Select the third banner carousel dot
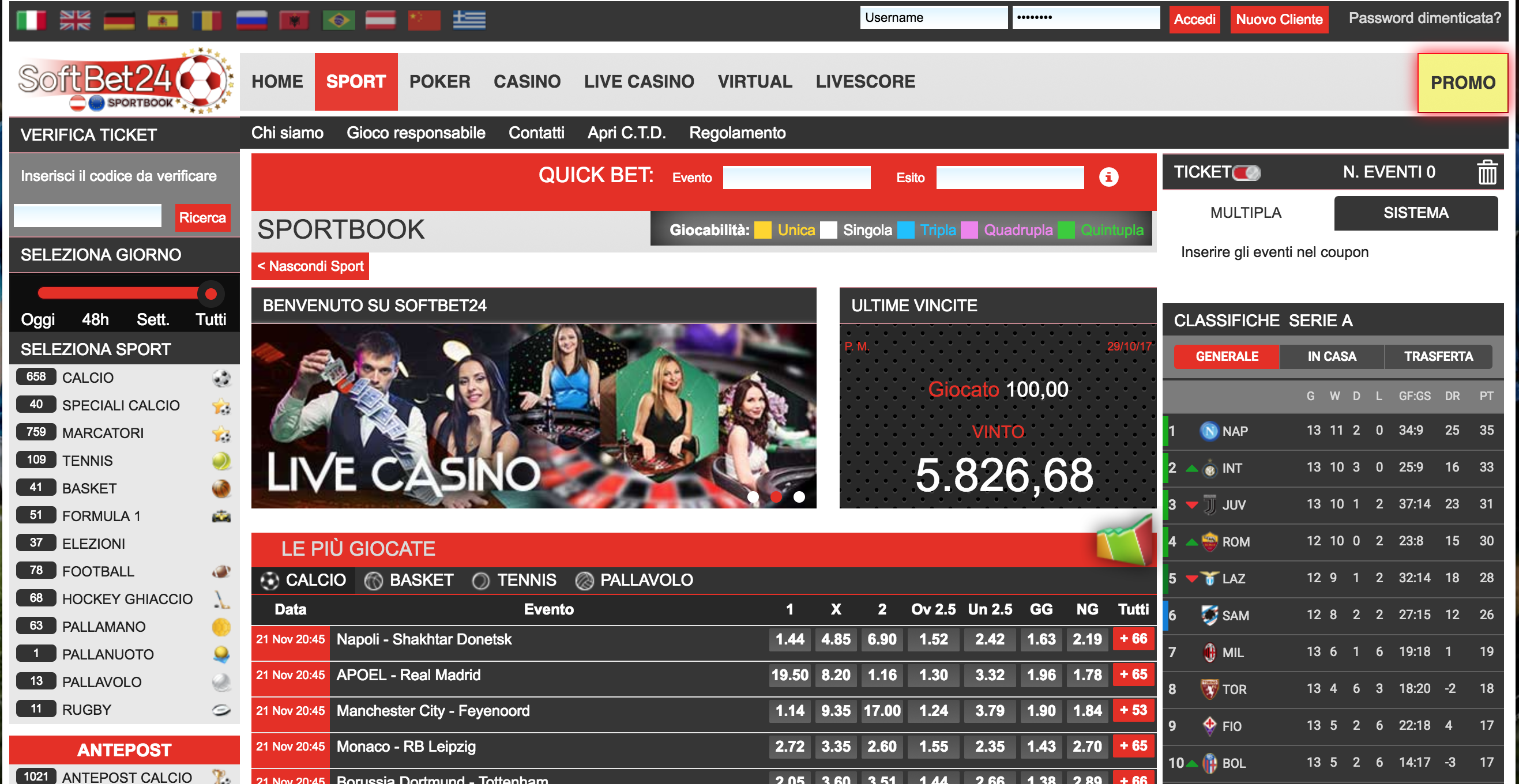Viewport: 1519px width, 784px height. click(799, 497)
